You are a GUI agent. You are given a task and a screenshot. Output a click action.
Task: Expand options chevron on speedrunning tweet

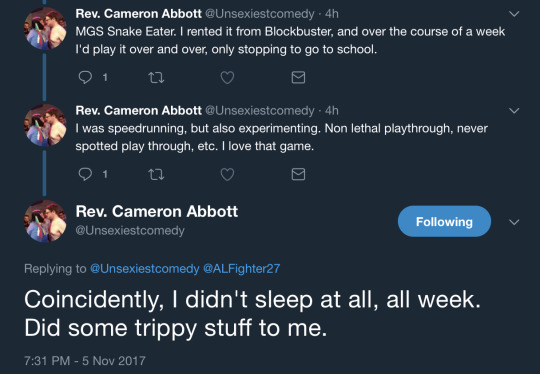coord(514,111)
